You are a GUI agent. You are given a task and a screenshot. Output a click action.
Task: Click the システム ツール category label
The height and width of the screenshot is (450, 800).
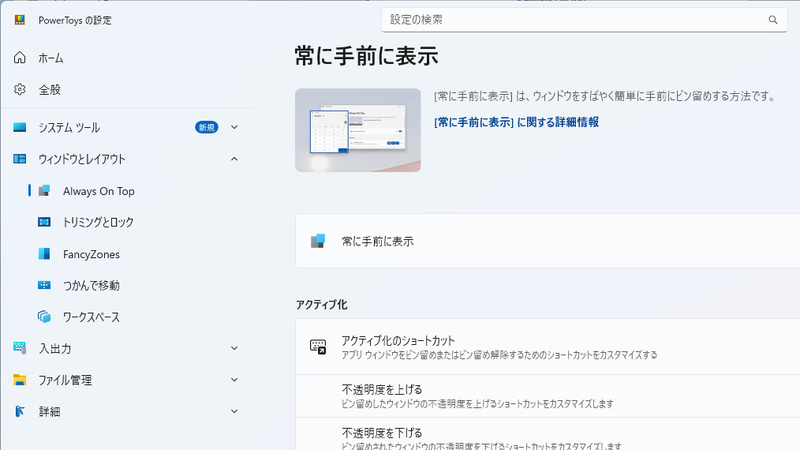click(69, 128)
